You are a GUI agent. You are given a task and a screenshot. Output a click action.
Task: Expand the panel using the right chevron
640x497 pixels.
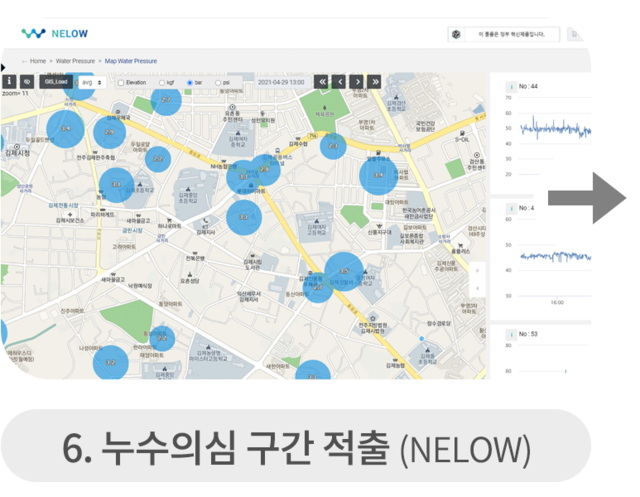coord(477,271)
